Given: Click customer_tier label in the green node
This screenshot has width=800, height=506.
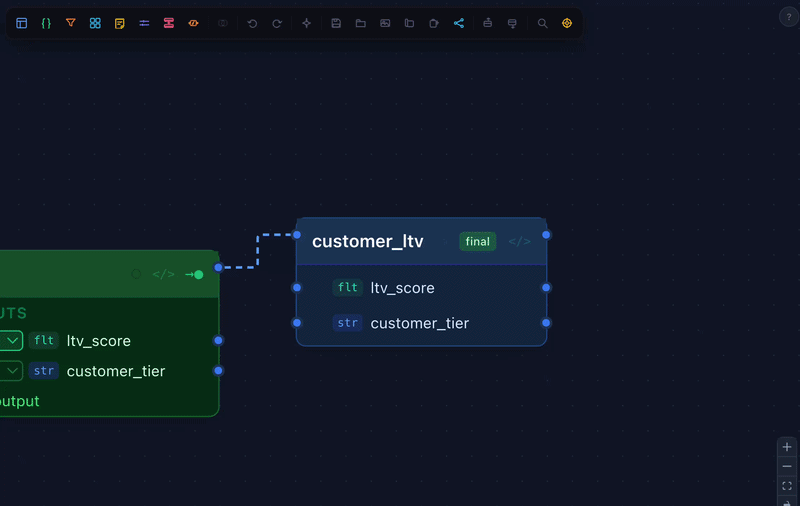Looking at the screenshot, I should click(116, 371).
